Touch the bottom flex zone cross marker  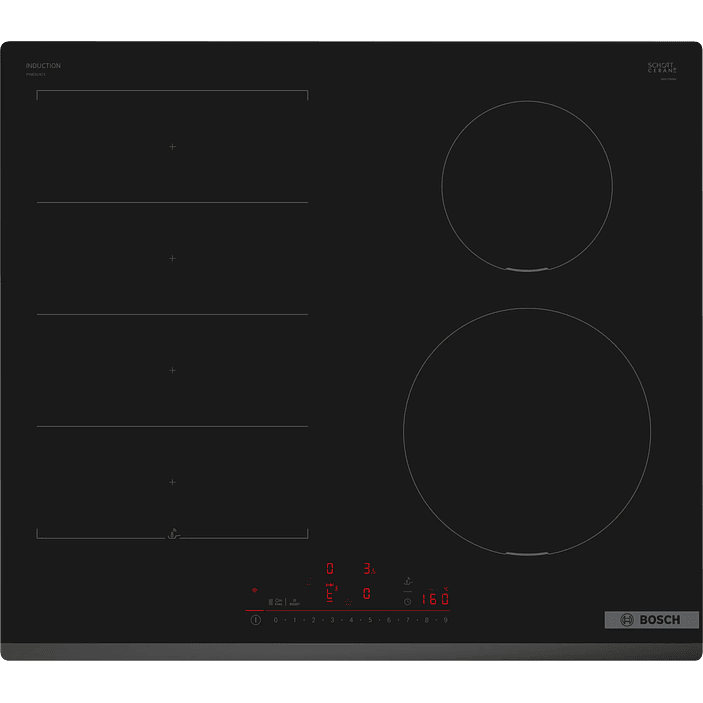172,482
